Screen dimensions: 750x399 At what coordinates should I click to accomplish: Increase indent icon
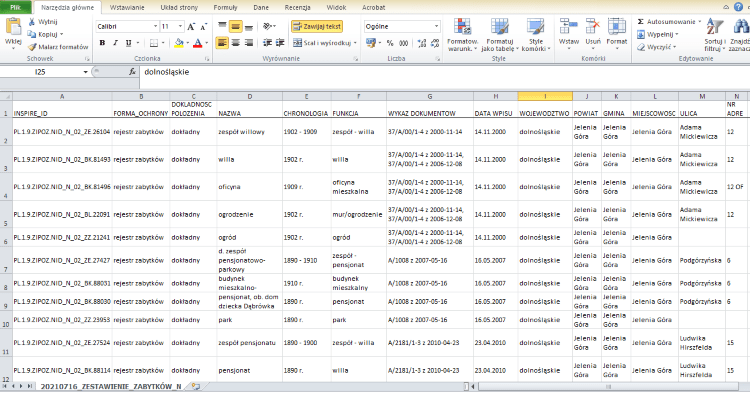click(x=280, y=43)
